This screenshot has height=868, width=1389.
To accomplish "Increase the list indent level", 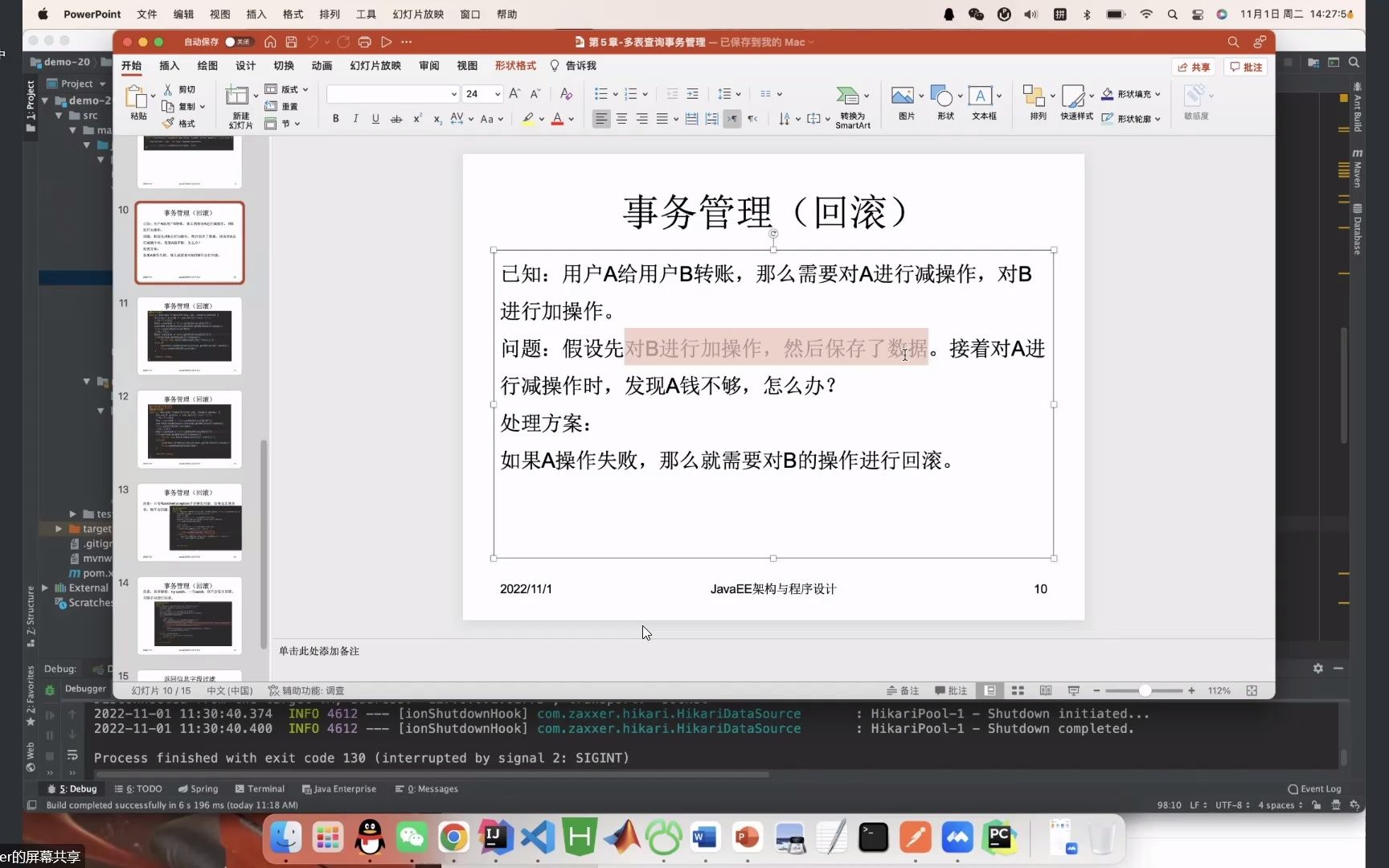I will tap(692, 94).
